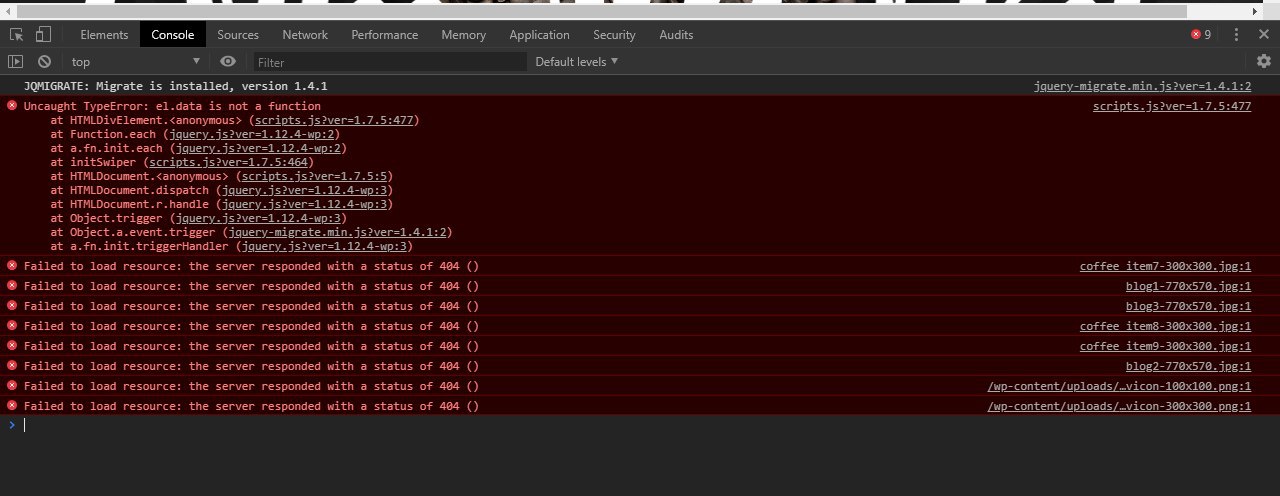
Task: Activate the inspect element picker icon
Action: click(x=16, y=35)
